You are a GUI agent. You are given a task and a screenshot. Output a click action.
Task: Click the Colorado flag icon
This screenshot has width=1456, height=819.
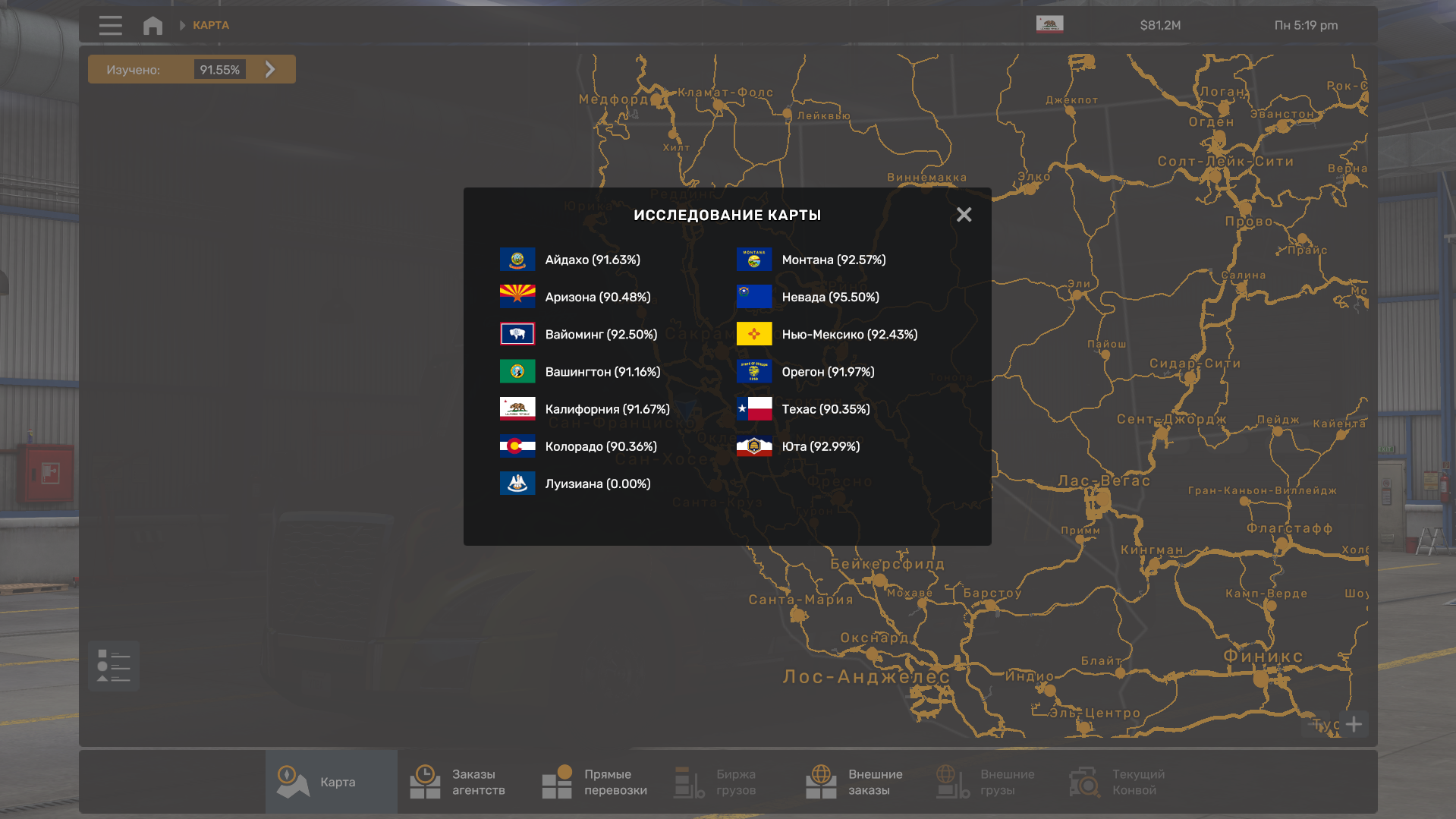tap(517, 446)
